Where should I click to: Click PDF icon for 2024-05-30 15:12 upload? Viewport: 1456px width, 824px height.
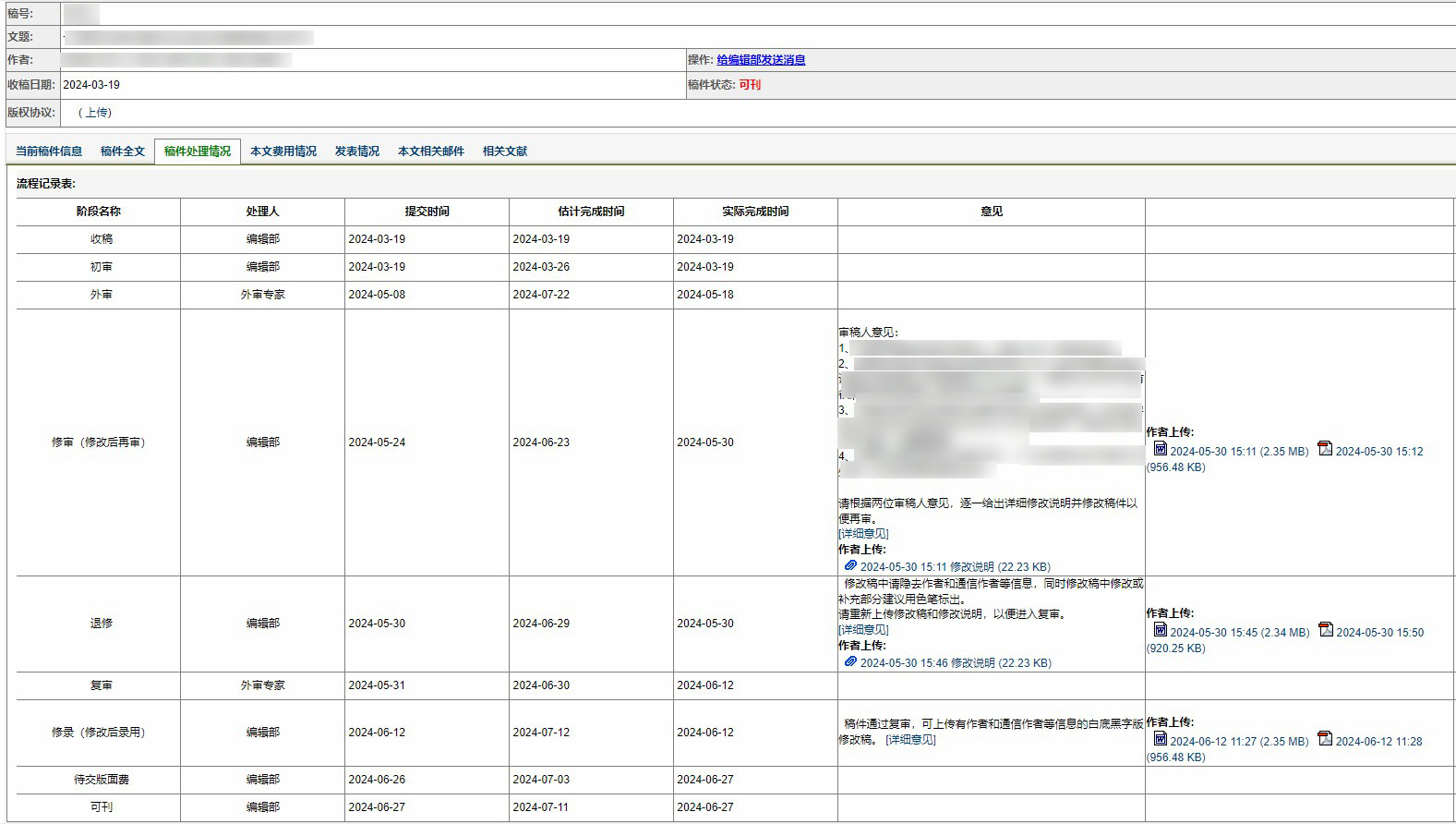point(1325,449)
